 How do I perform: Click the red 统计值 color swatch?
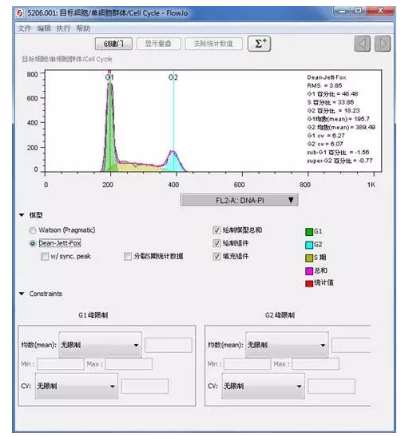click(309, 283)
